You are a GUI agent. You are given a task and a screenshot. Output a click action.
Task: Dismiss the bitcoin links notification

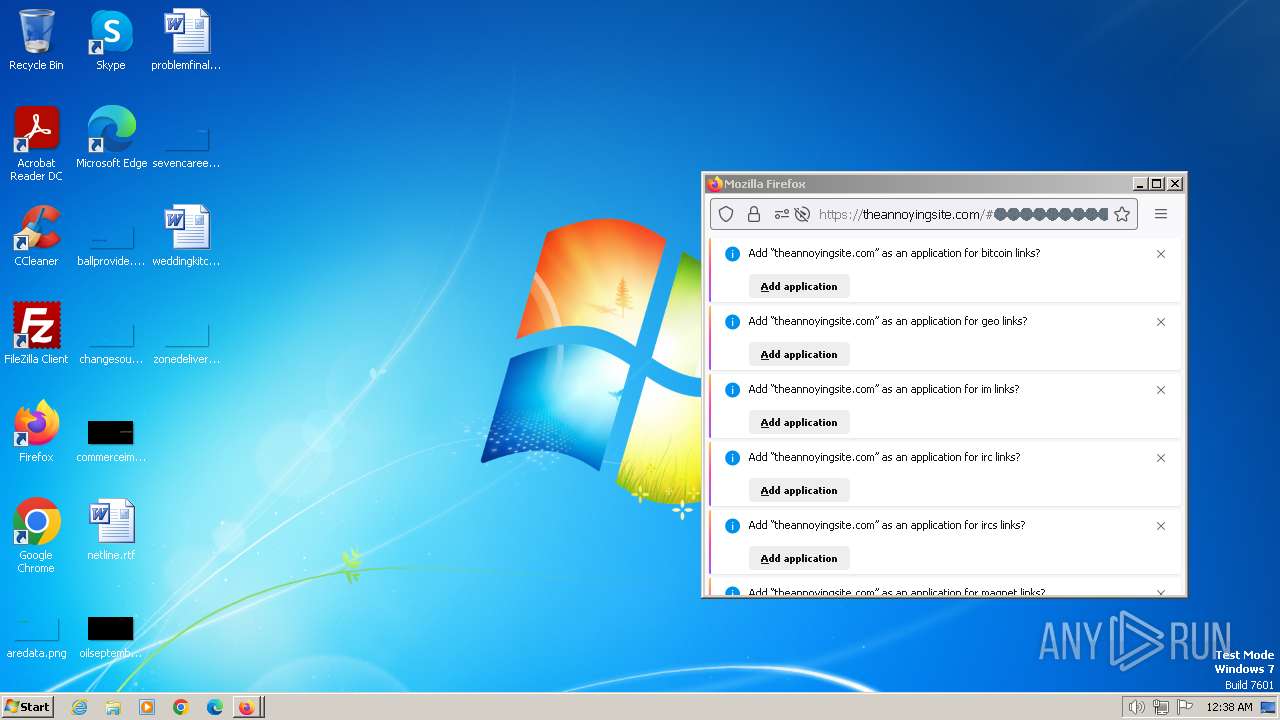[x=1161, y=254]
